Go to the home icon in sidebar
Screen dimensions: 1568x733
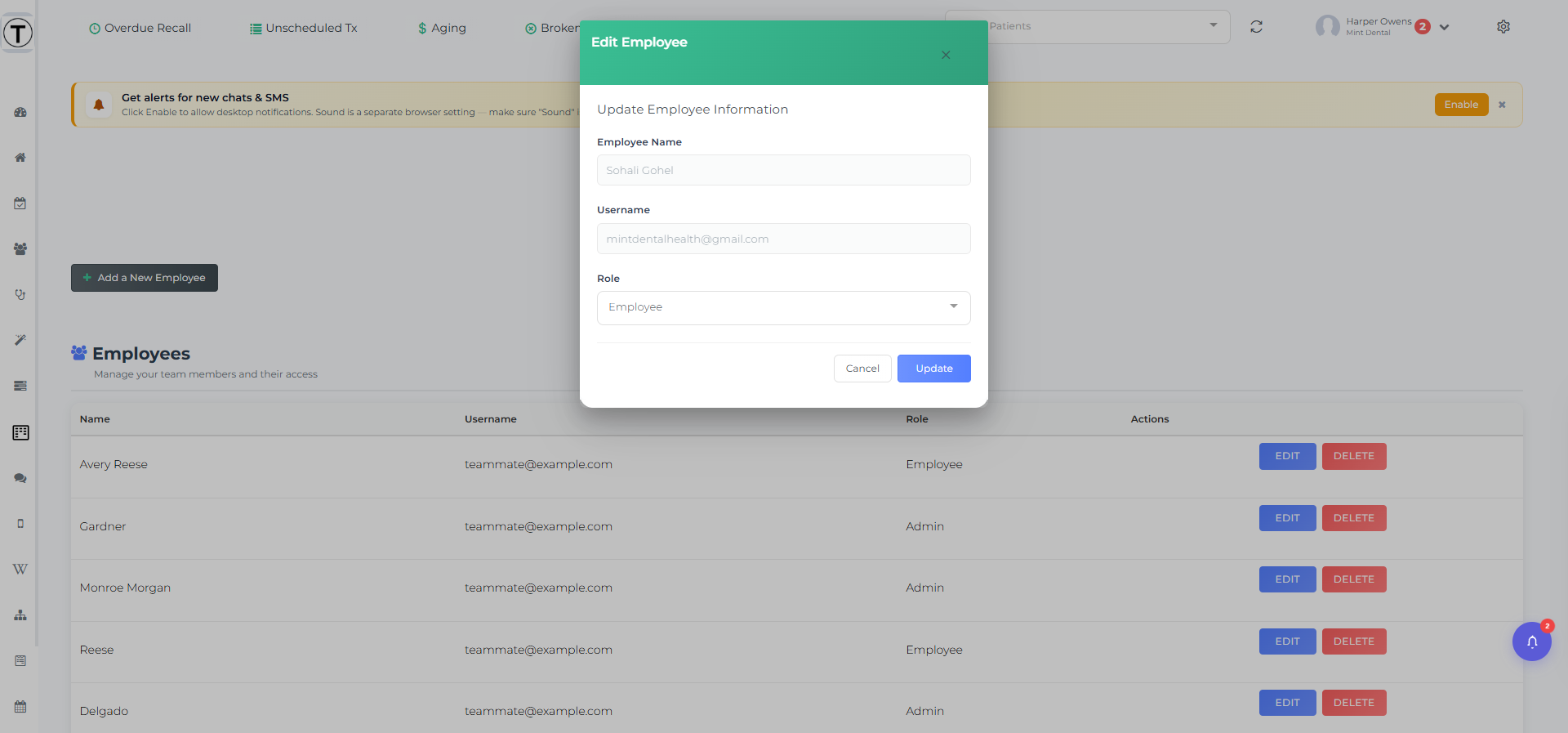[x=20, y=158]
